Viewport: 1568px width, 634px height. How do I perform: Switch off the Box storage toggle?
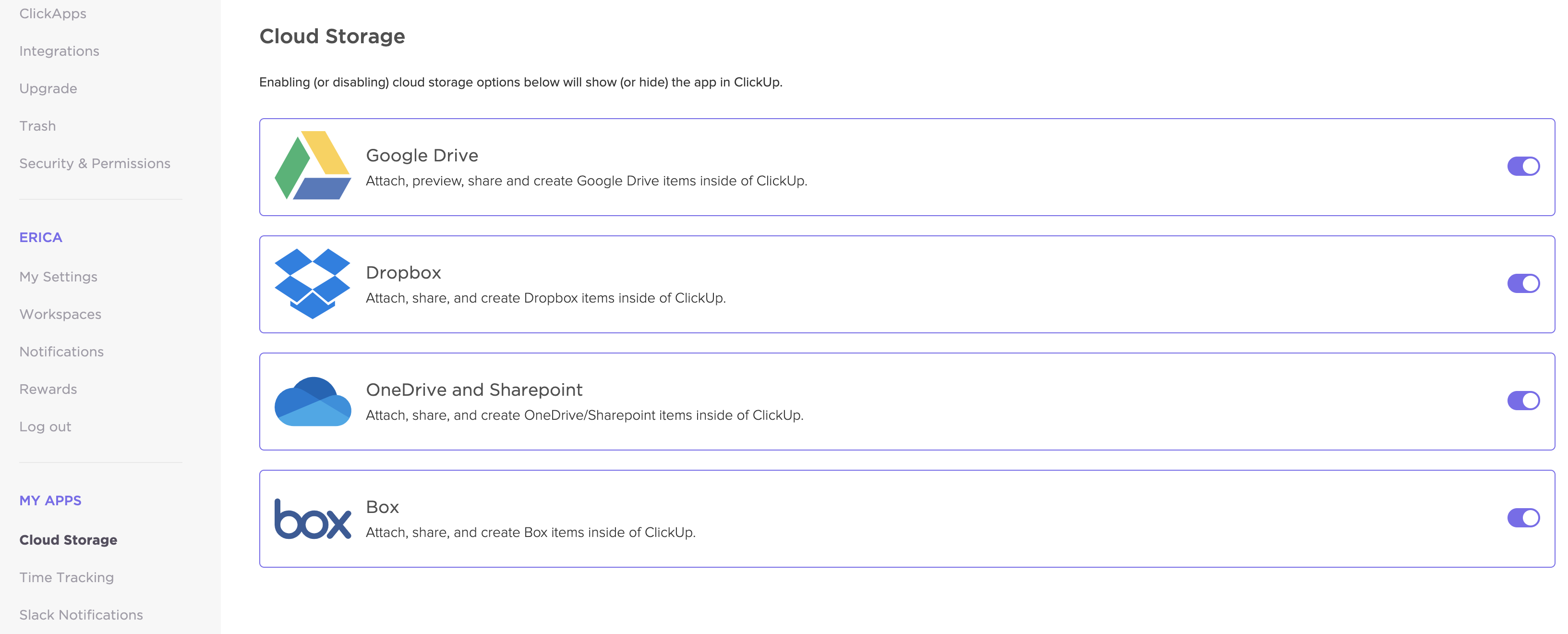point(1523,518)
